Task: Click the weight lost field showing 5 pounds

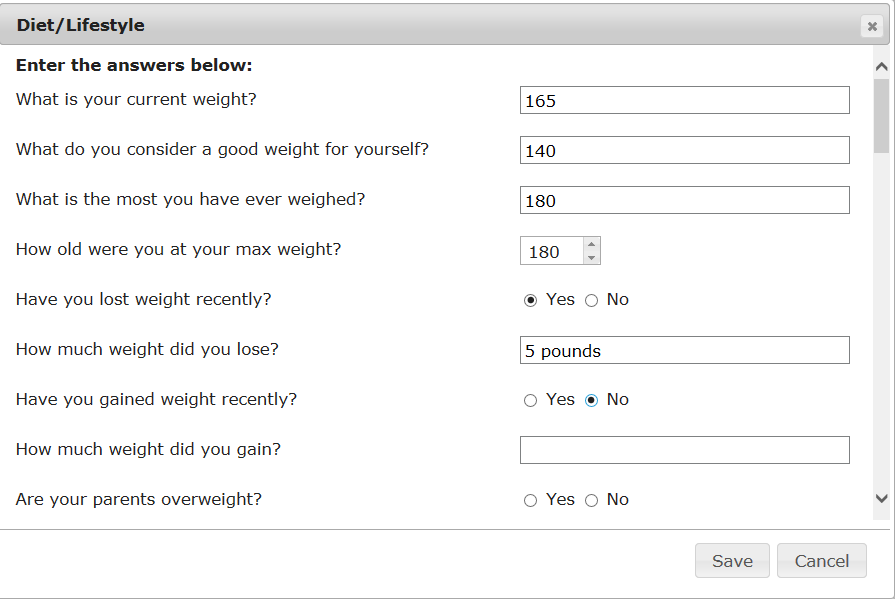Action: click(x=684, y=349)
